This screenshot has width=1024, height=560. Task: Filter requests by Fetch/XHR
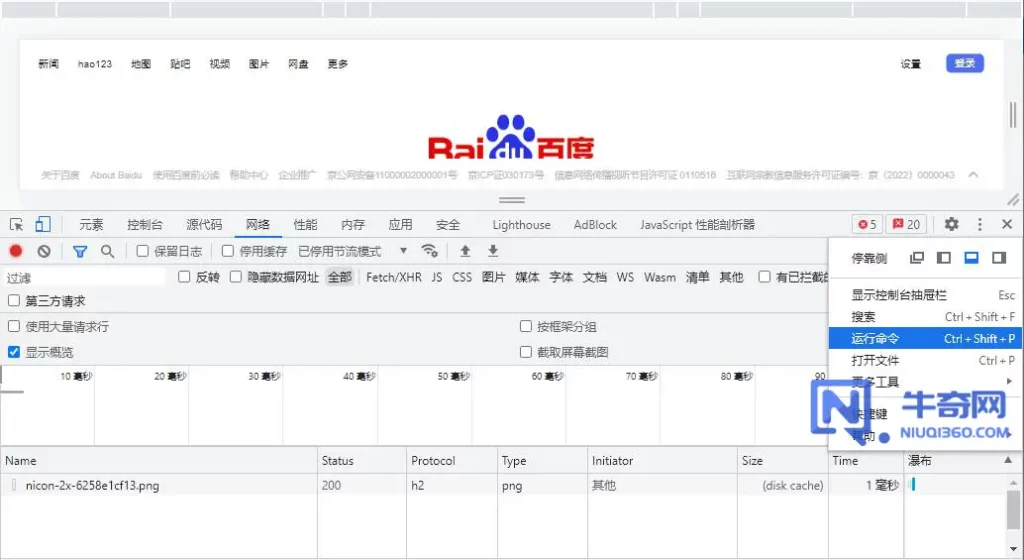point(394,277)
